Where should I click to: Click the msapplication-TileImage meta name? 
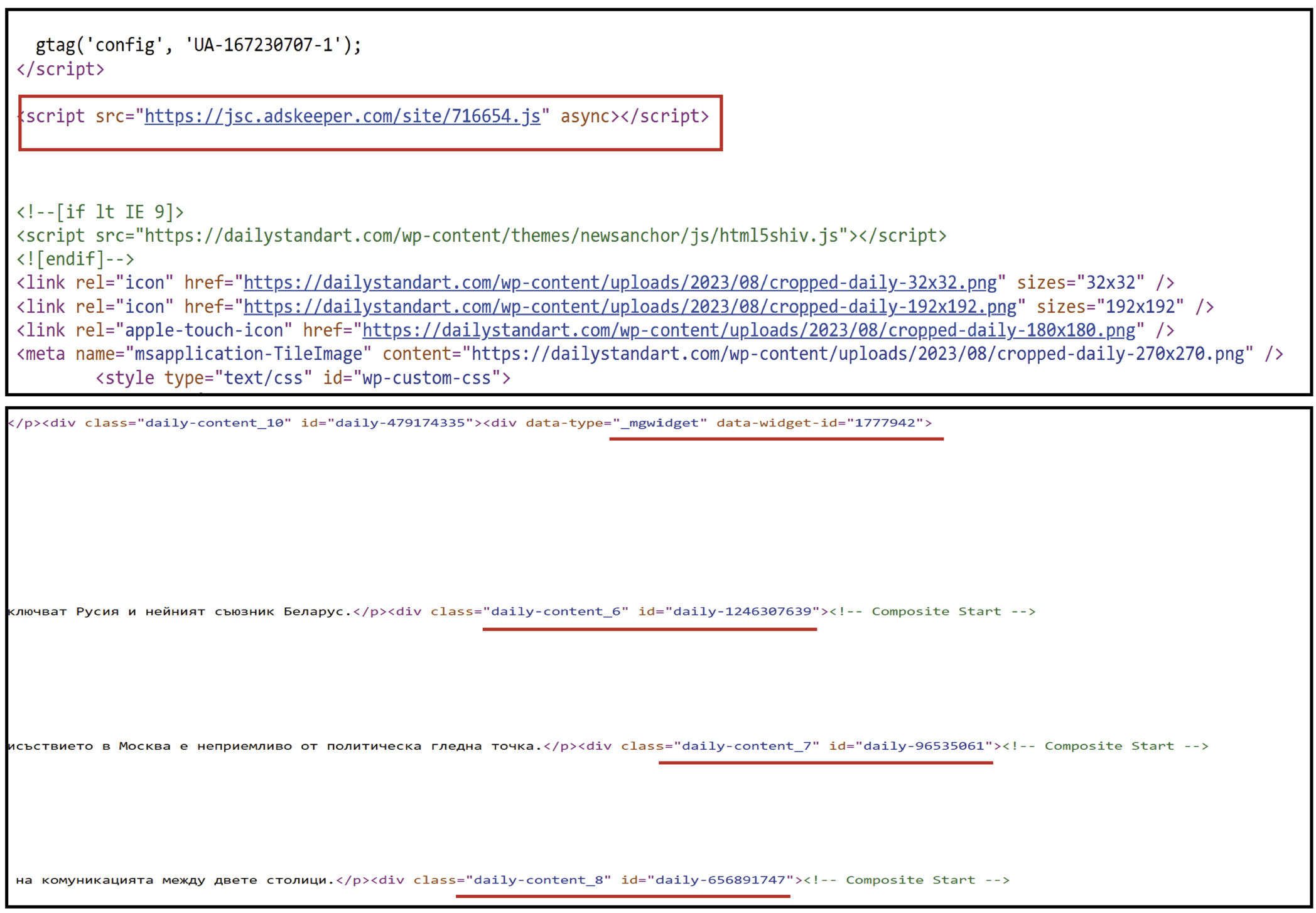tap(249, 355)
